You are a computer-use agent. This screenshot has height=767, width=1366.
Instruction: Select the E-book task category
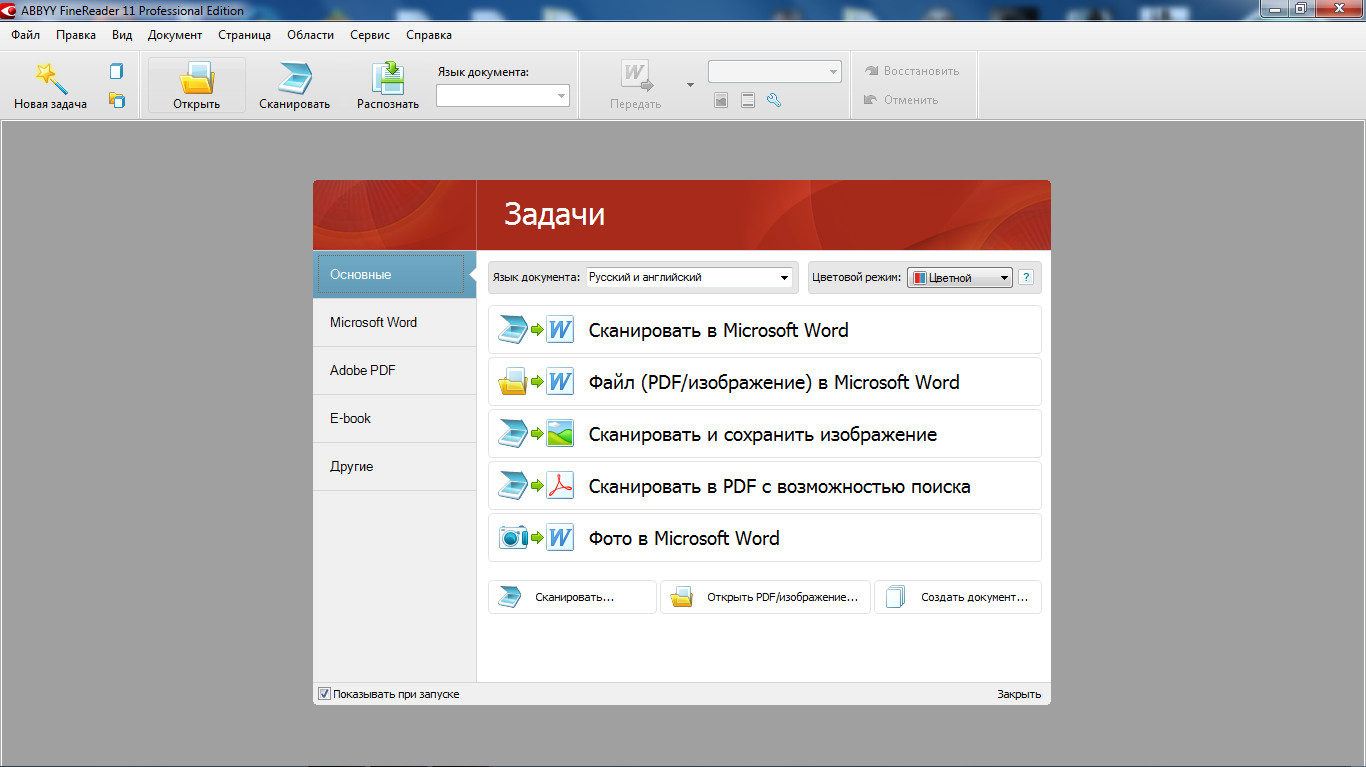tap(351, 418)
